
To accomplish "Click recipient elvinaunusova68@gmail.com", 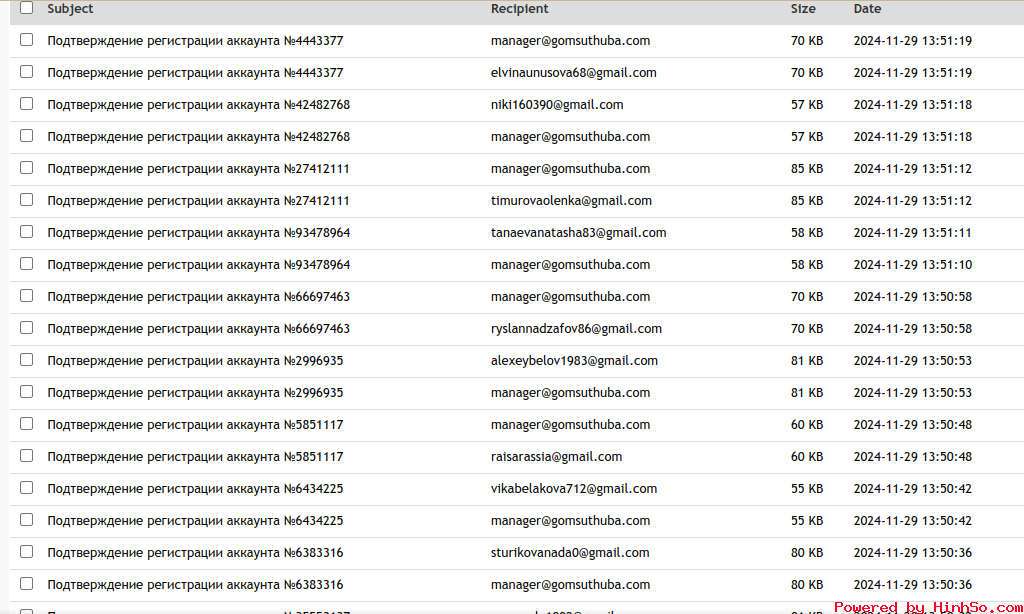I will (x=573, y=73).
